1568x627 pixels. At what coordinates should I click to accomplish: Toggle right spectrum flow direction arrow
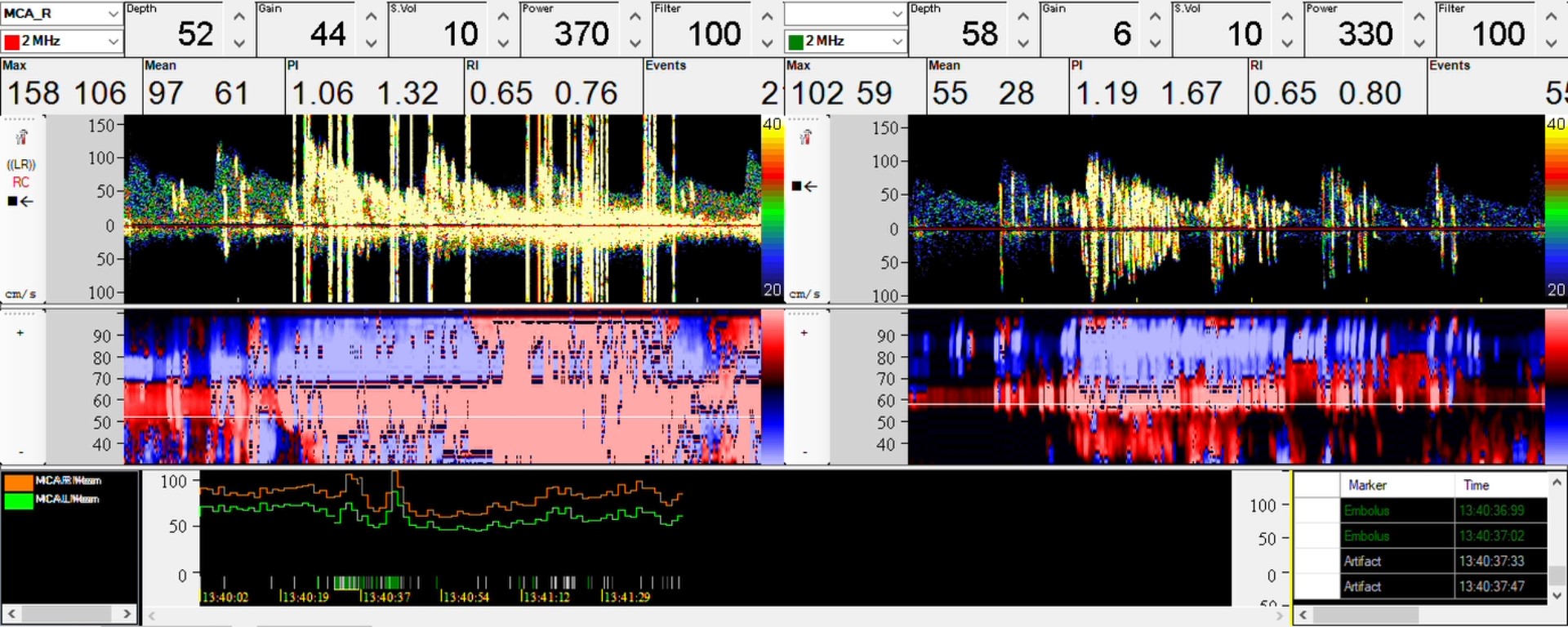tap(804, 186)
